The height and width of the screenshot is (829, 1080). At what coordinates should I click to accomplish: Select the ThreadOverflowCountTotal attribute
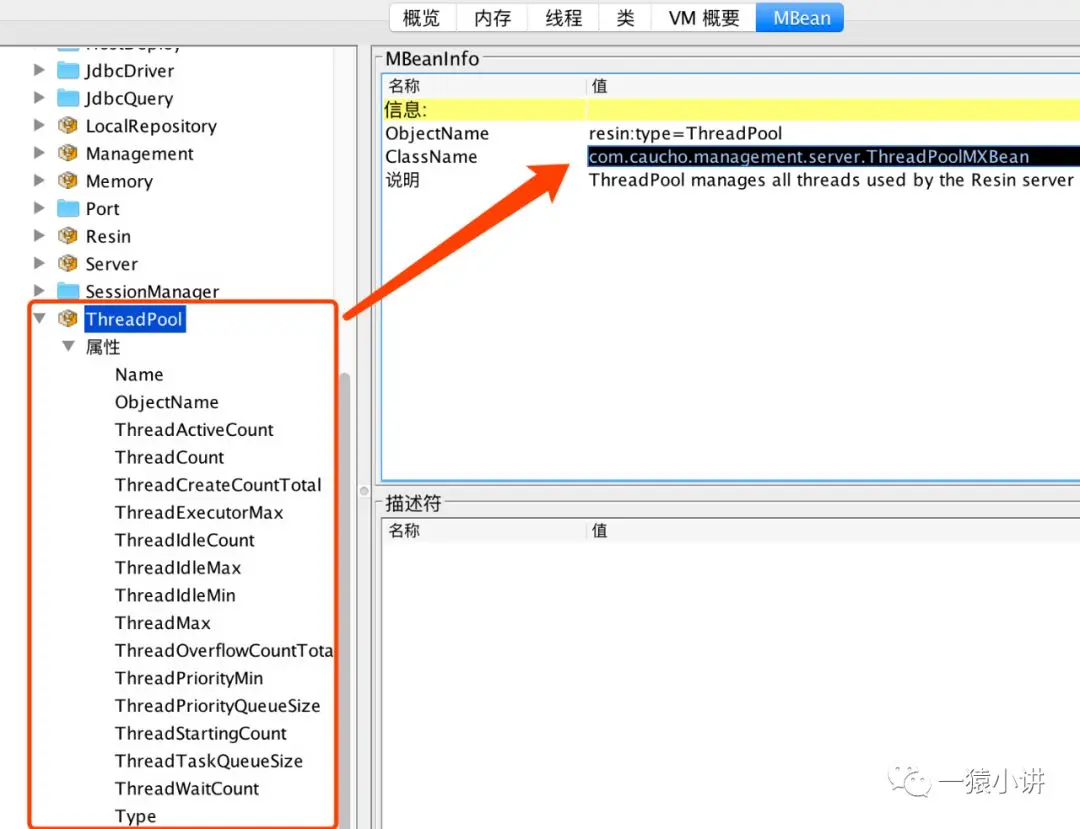(224, 651)
